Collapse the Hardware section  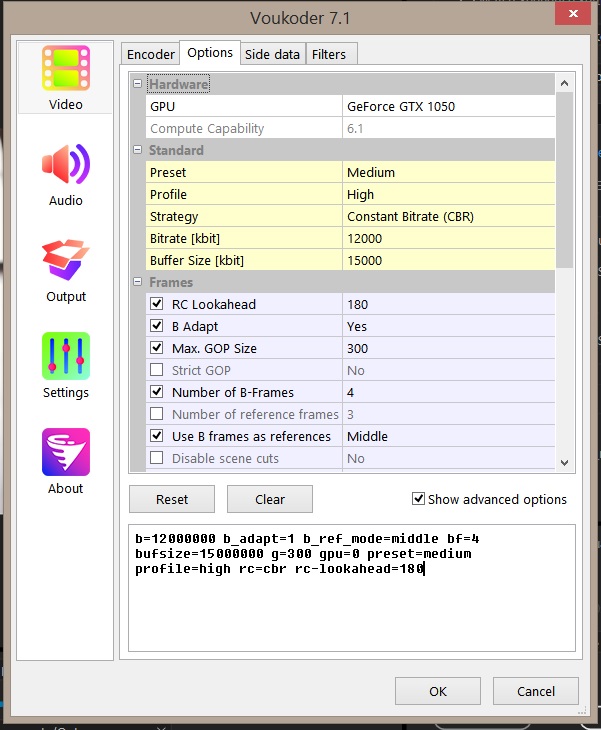coord(138,84)
